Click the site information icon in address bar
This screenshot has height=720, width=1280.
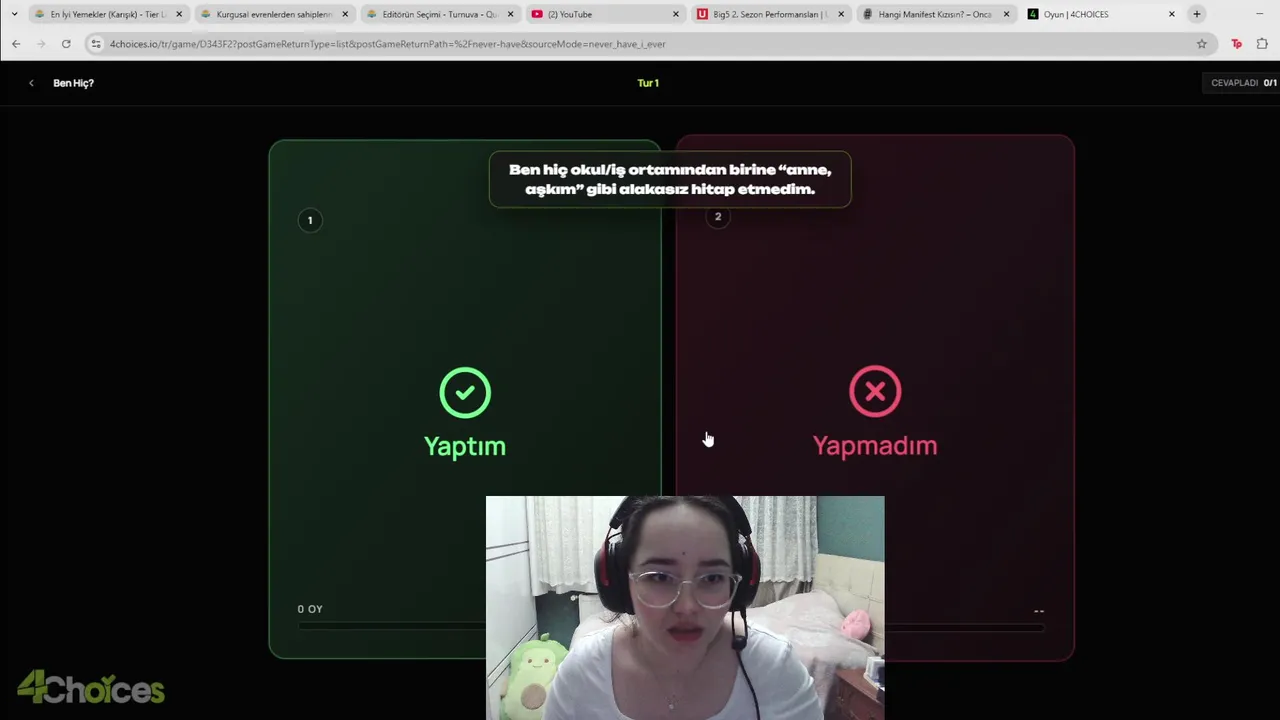[96, 44]
